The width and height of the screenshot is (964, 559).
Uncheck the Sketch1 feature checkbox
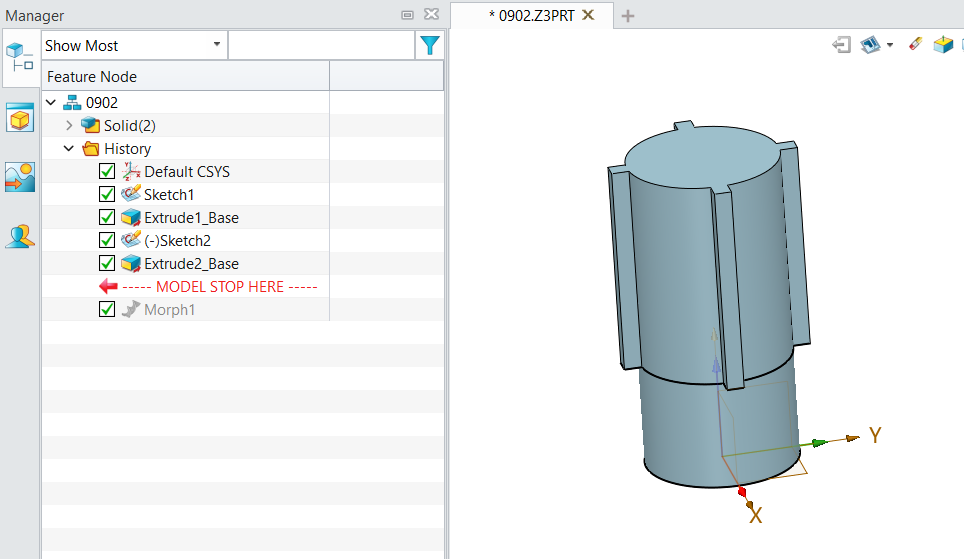pyautogui.click(x=108, y=195)
